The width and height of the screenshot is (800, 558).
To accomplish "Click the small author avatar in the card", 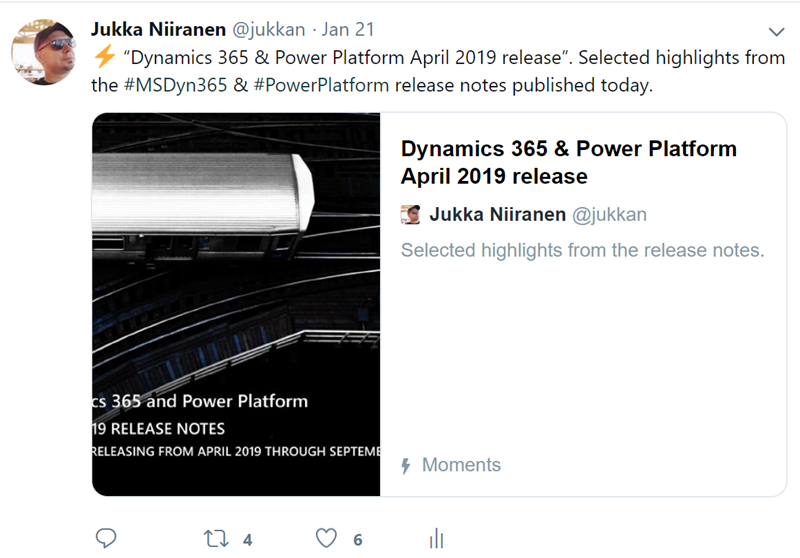I will [411, 215].
